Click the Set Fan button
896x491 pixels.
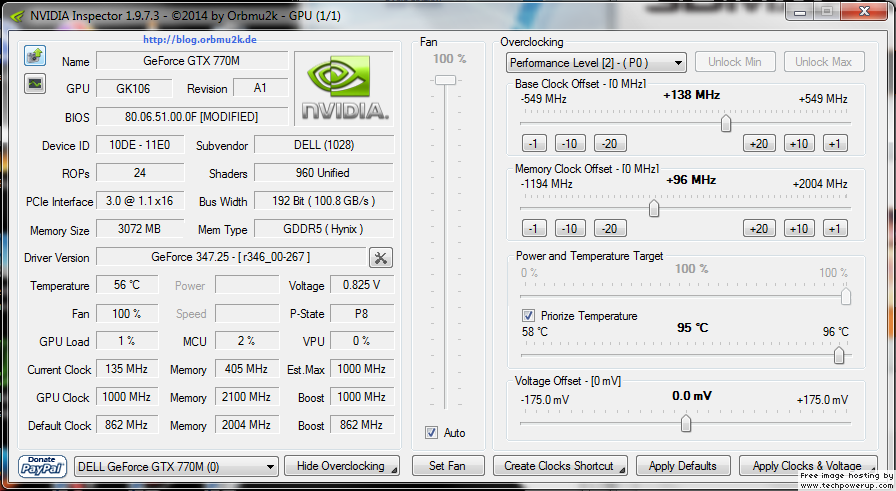(447, 466)
